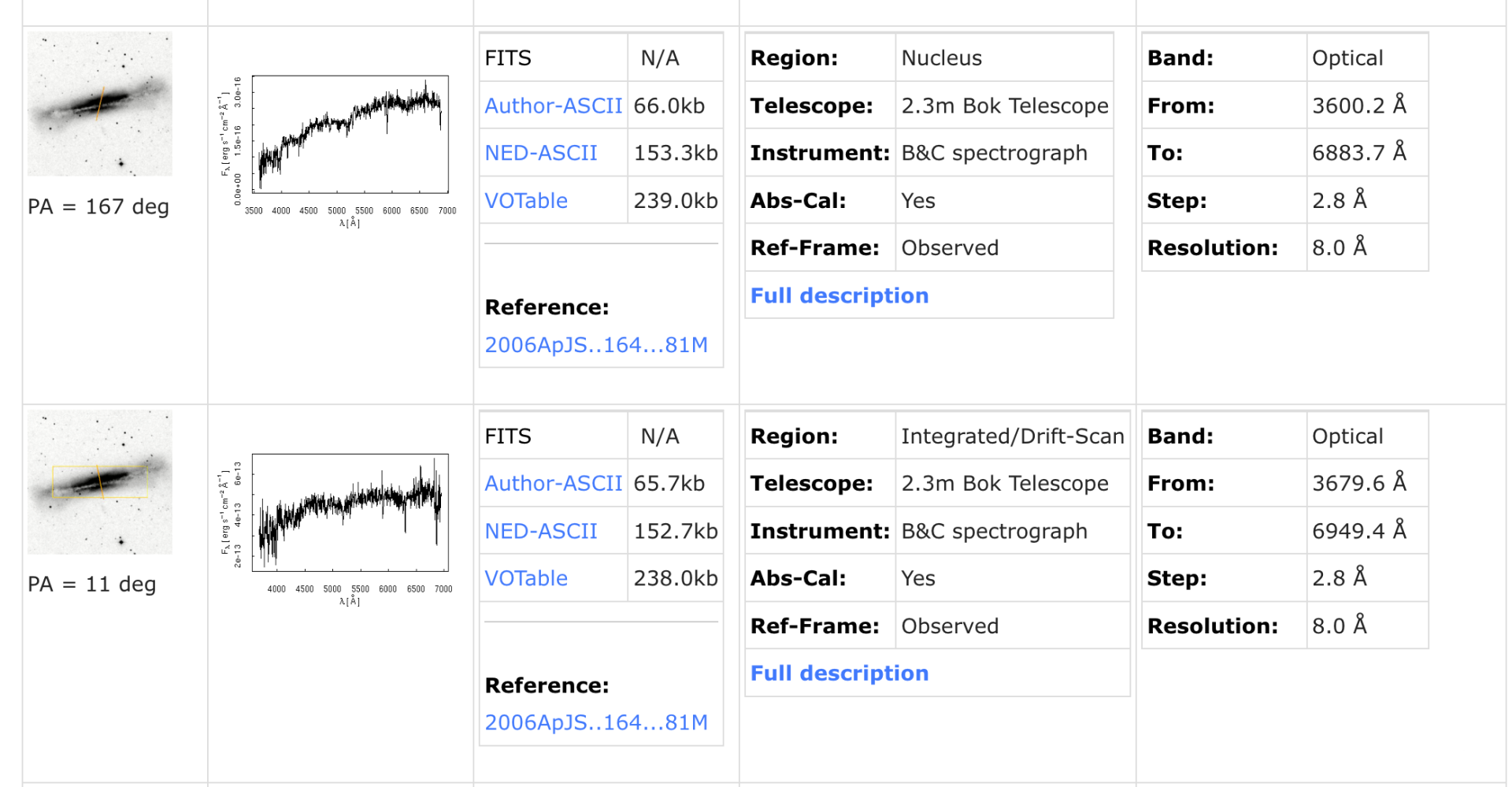Open Author-ASCII file in Nucleus row

(553, 106)
